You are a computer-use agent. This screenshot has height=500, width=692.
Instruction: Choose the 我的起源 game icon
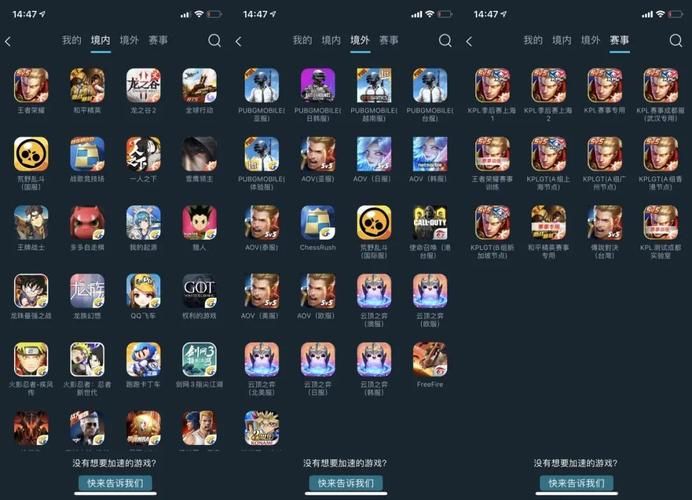[x=143, y=222]
